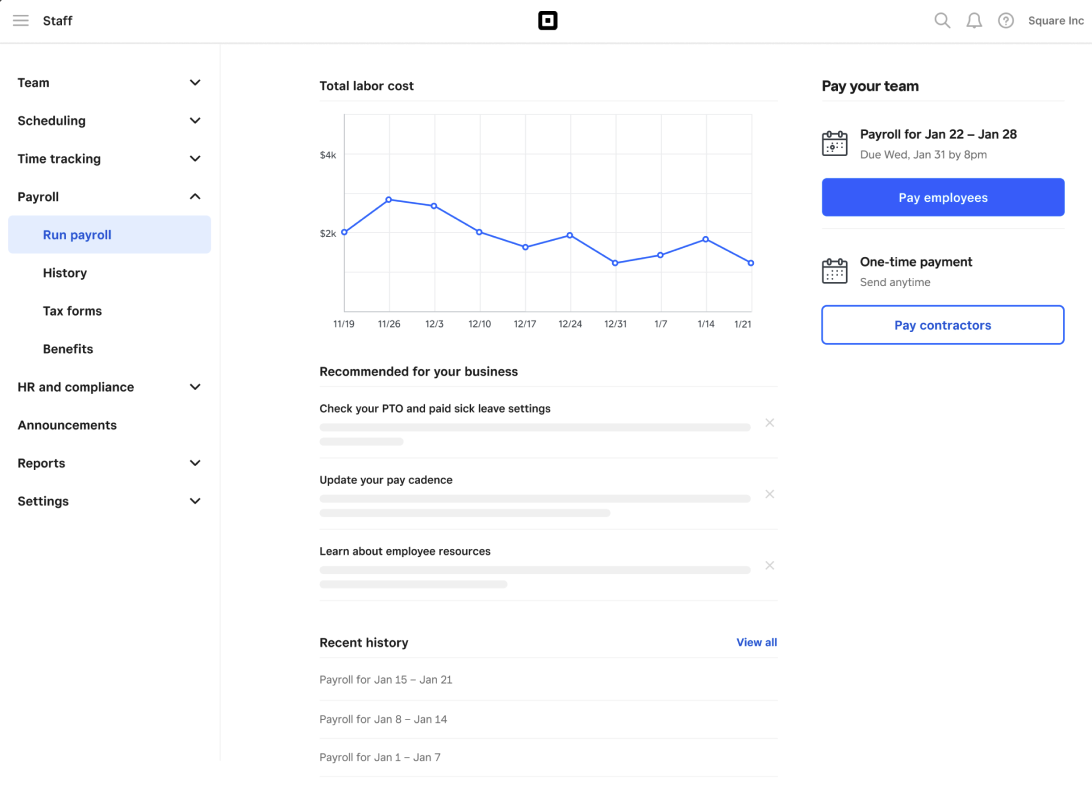The width and height of the screenshot is (1092, 788).
Task: Dismiss the Update your pay cadence card
Action: tap(769, 493)
